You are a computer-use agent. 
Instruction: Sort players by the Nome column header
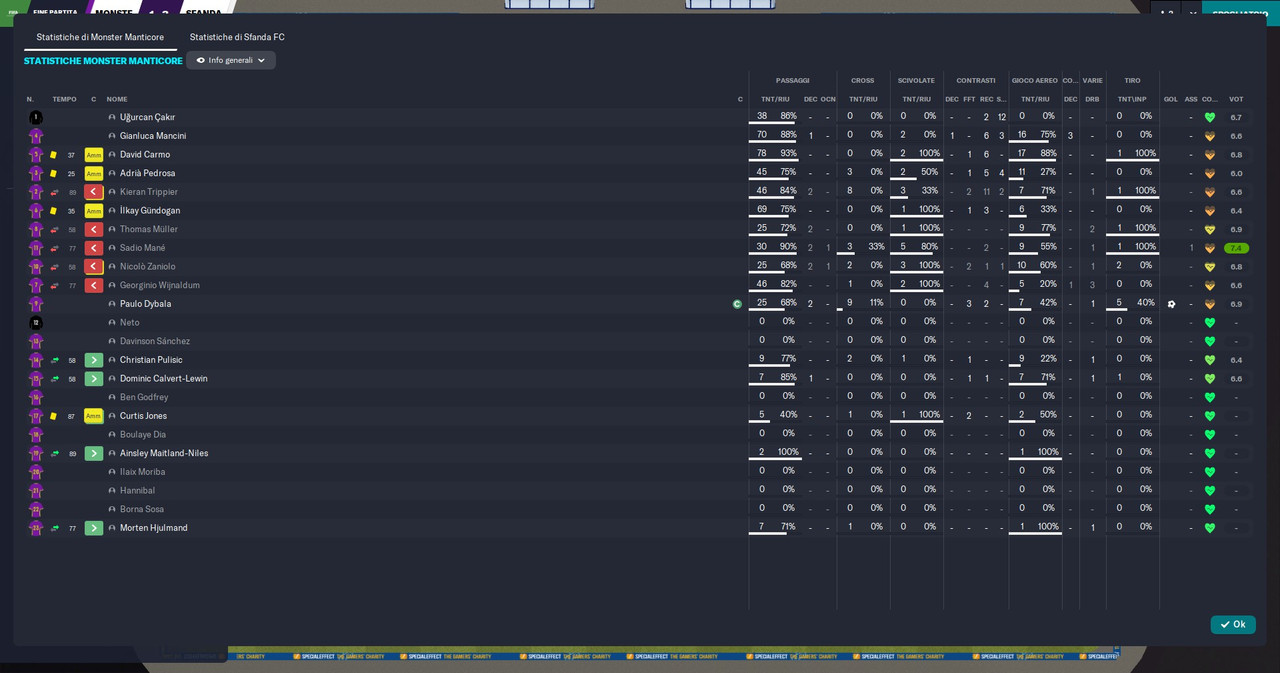click(x=117, y=99)
